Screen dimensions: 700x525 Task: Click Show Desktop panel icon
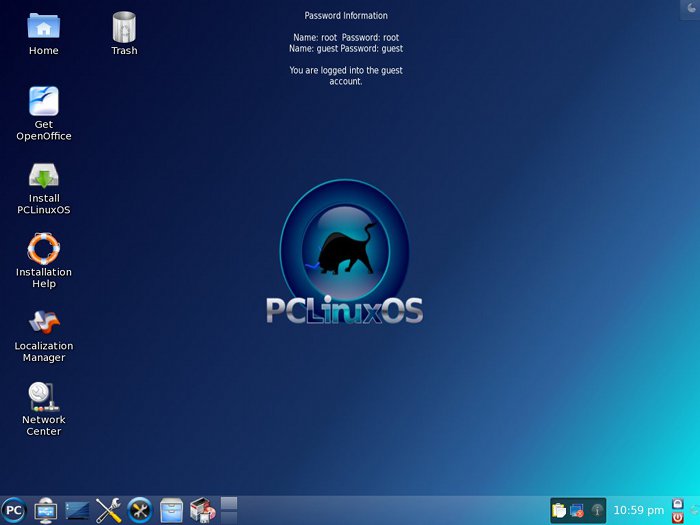77,511
